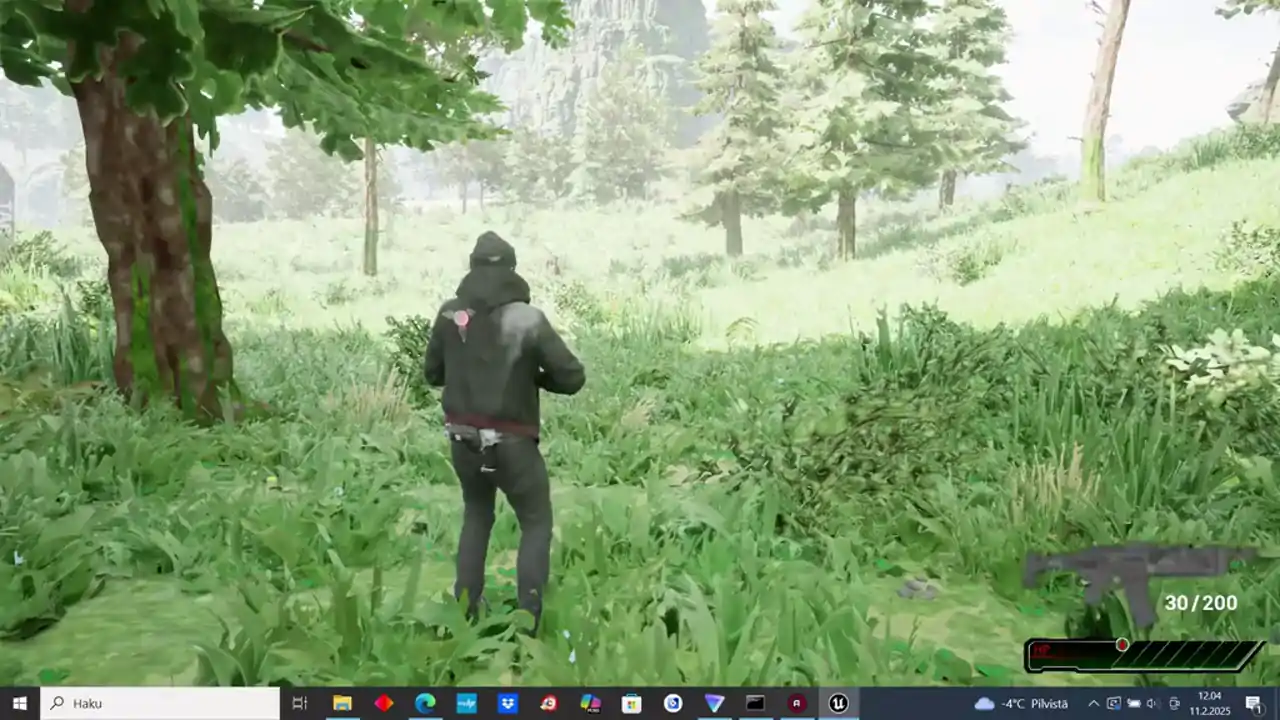
Task: Expand hidden system tray icons chevron
Action: point(1093,703)
